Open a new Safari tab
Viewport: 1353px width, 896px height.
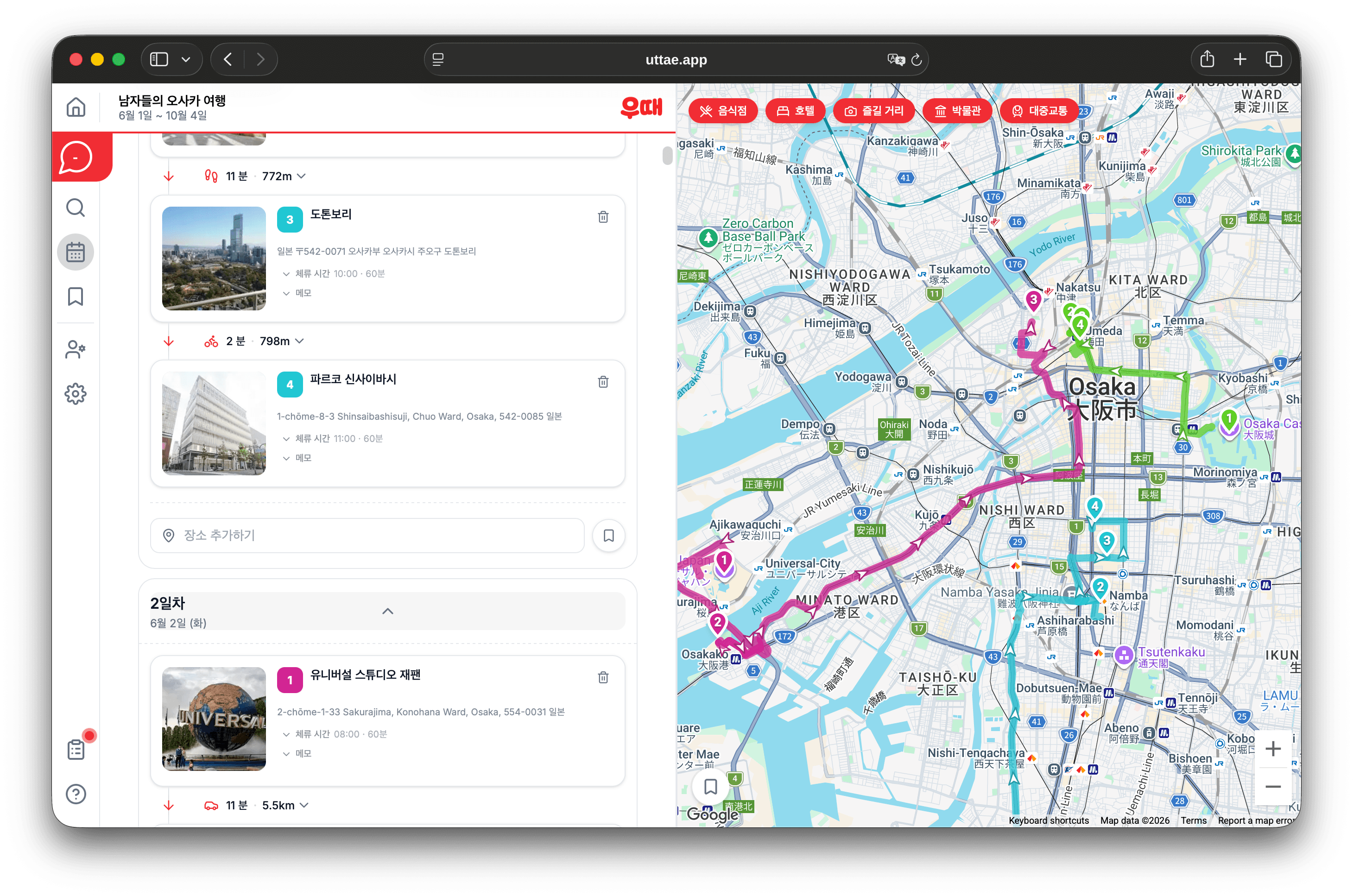point(1240,59)
